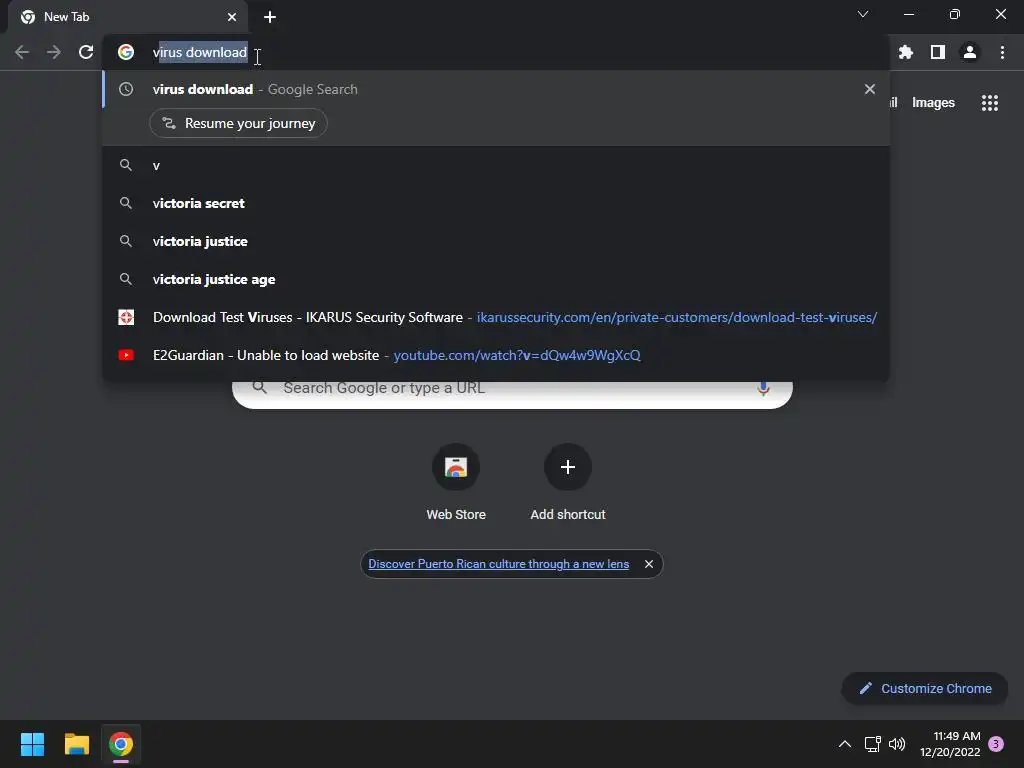Click the Add shortcut button
This screenshot has height=768, width=1024.
tap(568, 483)
